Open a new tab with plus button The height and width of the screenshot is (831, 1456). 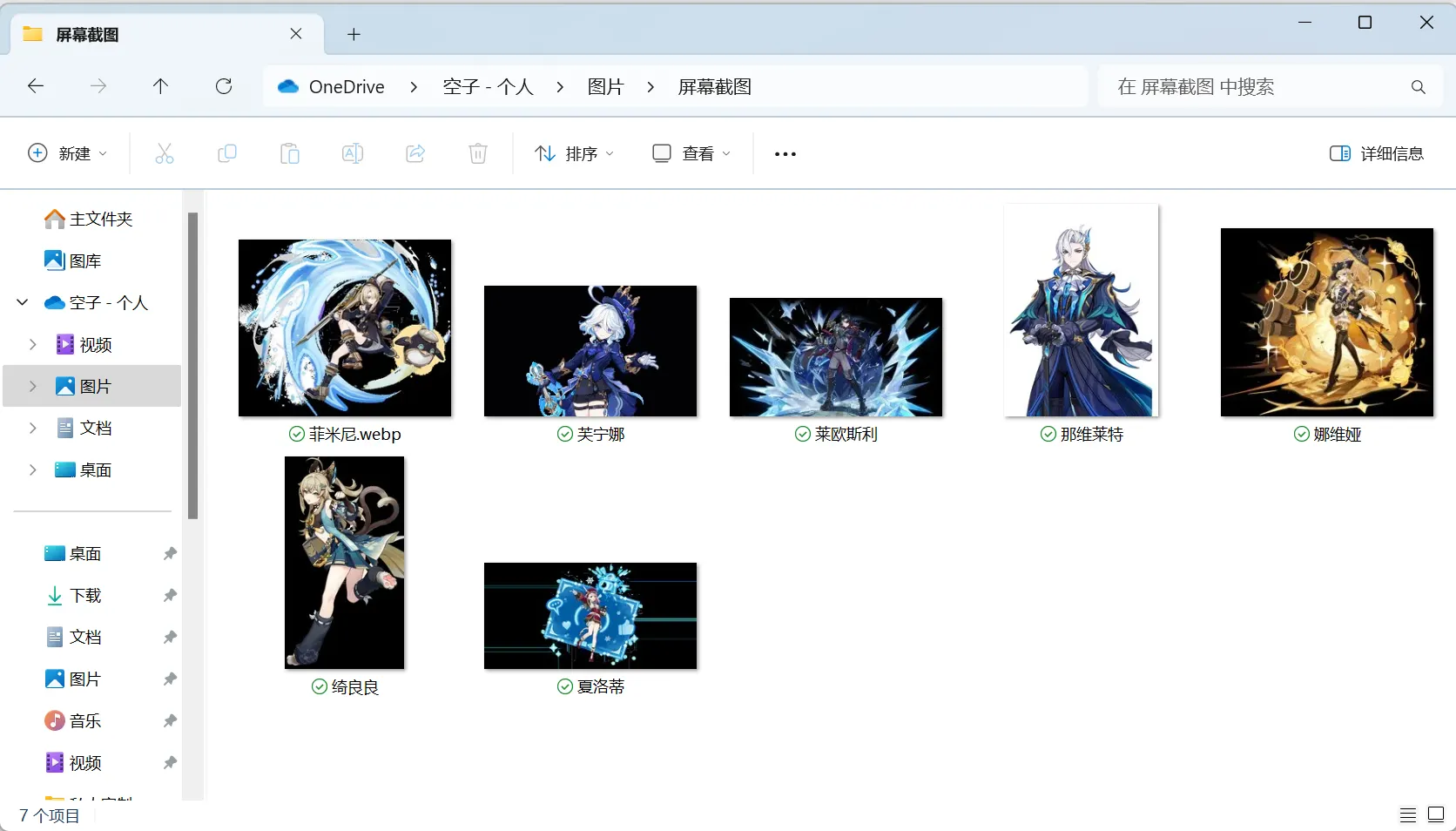point(354,34)
